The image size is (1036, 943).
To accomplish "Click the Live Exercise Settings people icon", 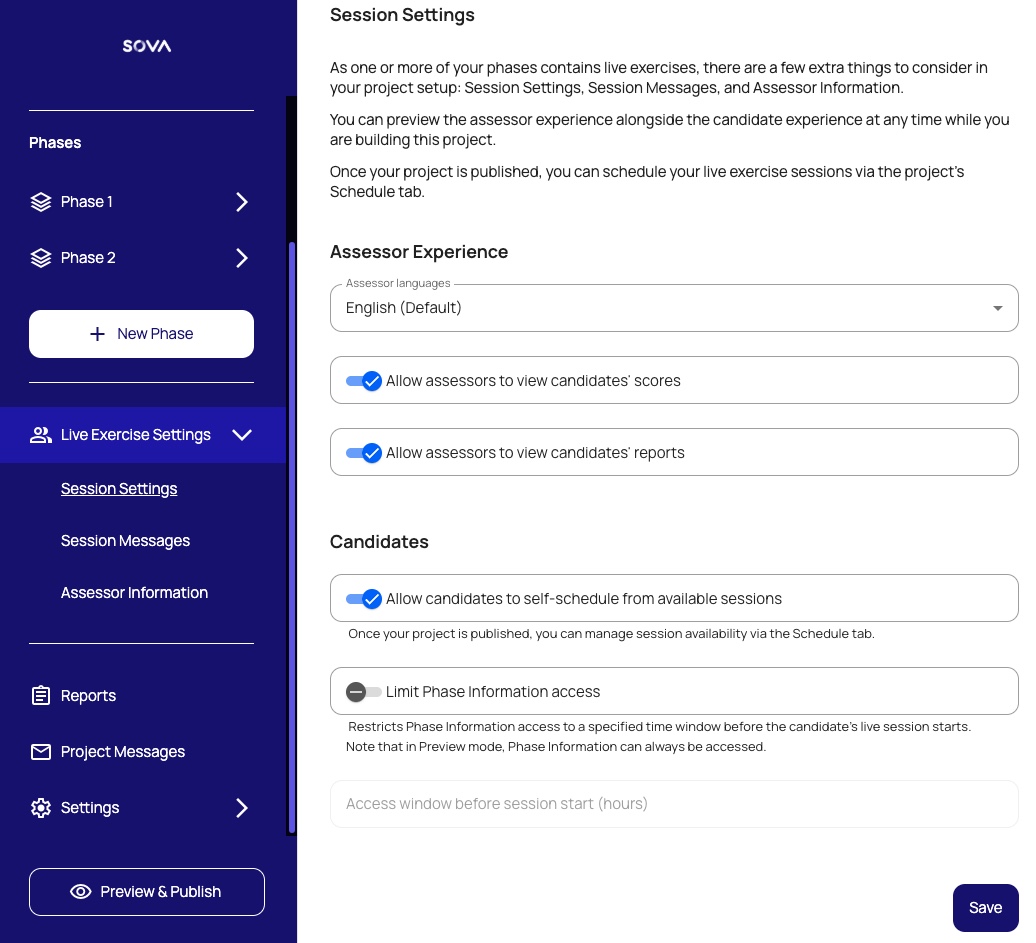I will [x=41, y=435].
